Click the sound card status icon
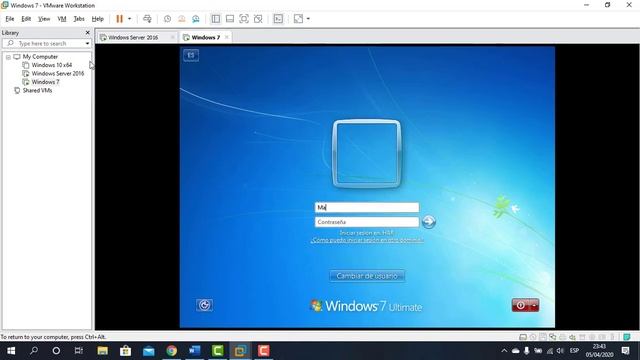The image size is (640, 360). [572, 337]
